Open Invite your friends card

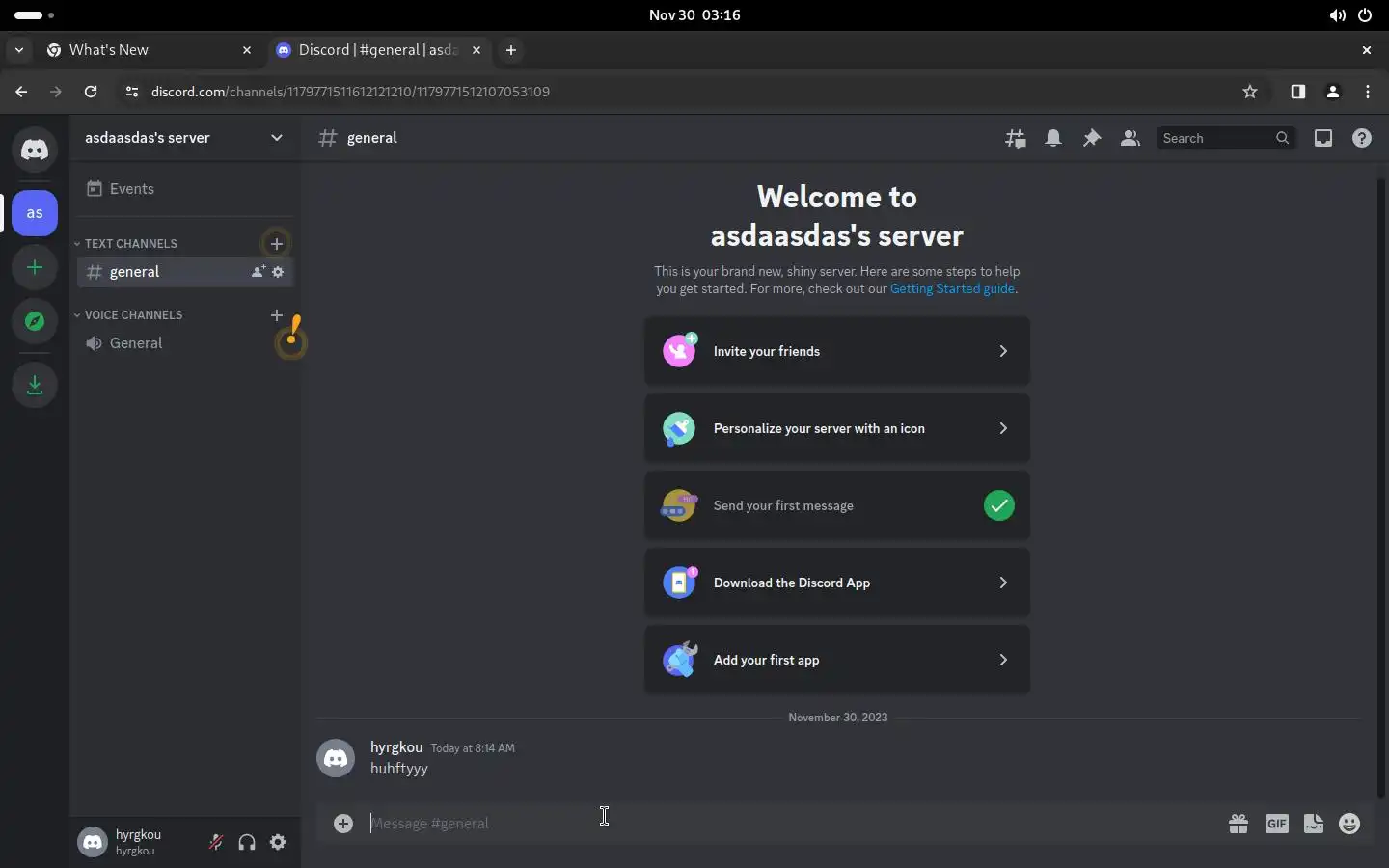837,351
